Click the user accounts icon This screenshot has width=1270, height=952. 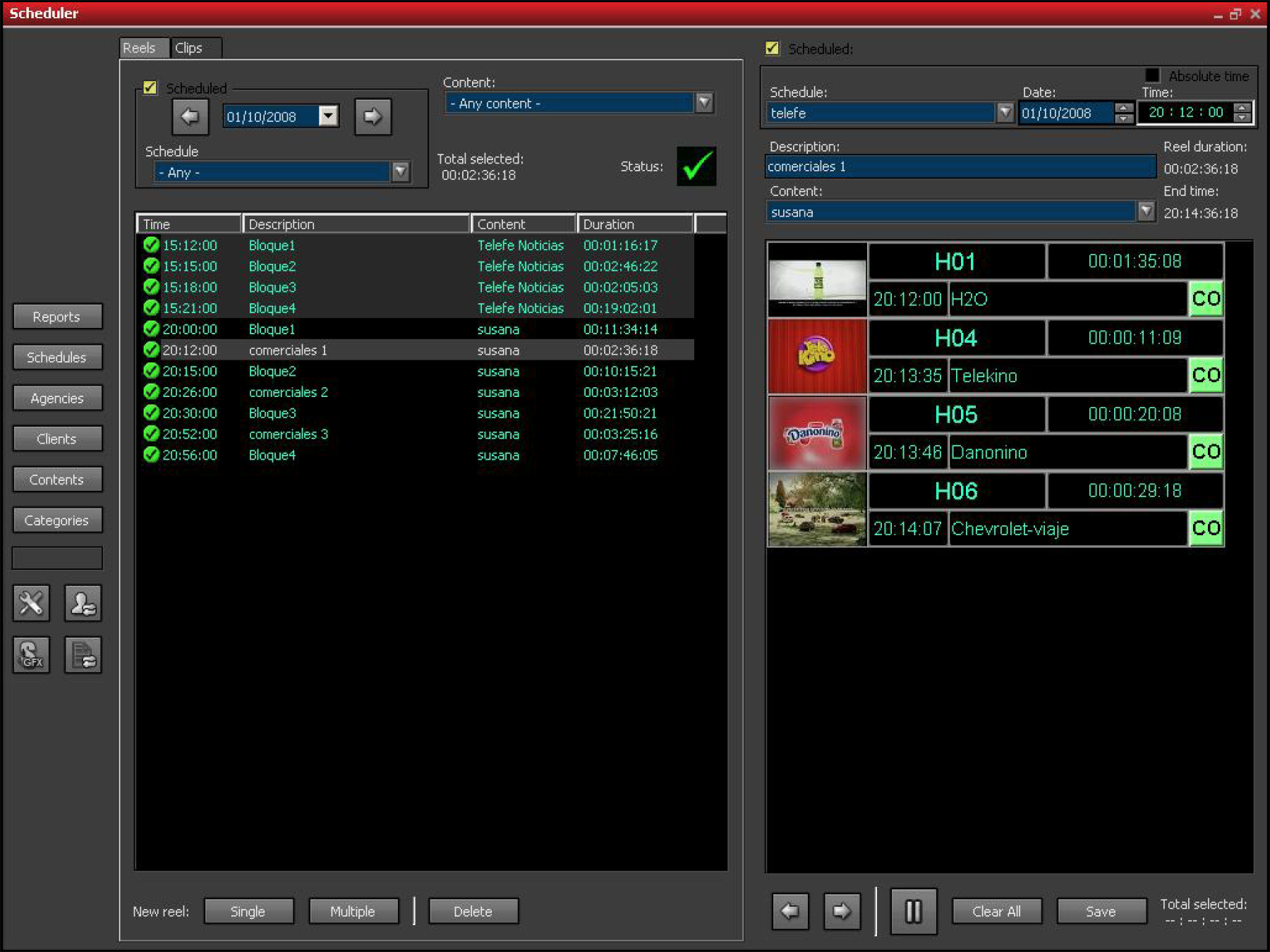tap(83, 604)
